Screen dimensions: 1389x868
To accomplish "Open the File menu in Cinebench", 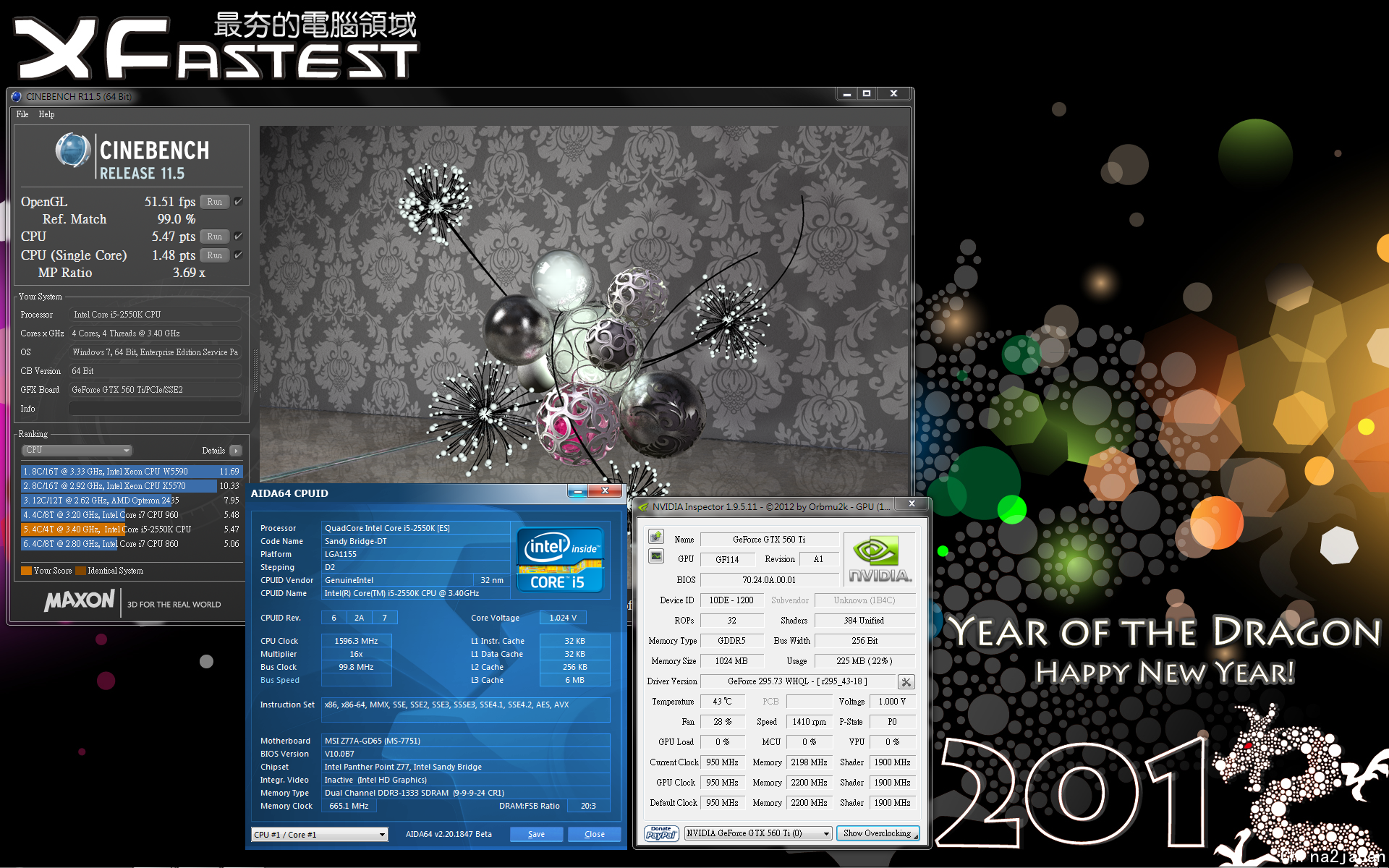I will tap(22, 114).
